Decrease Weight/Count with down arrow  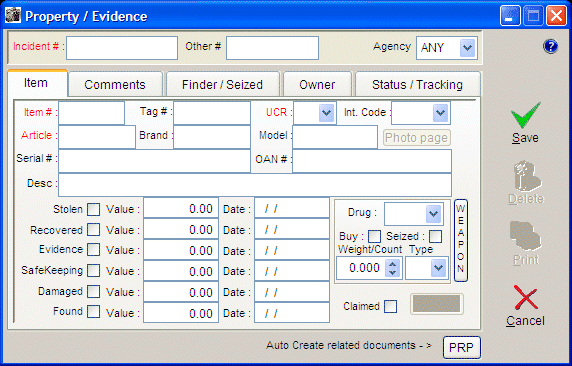coord(393,272)
